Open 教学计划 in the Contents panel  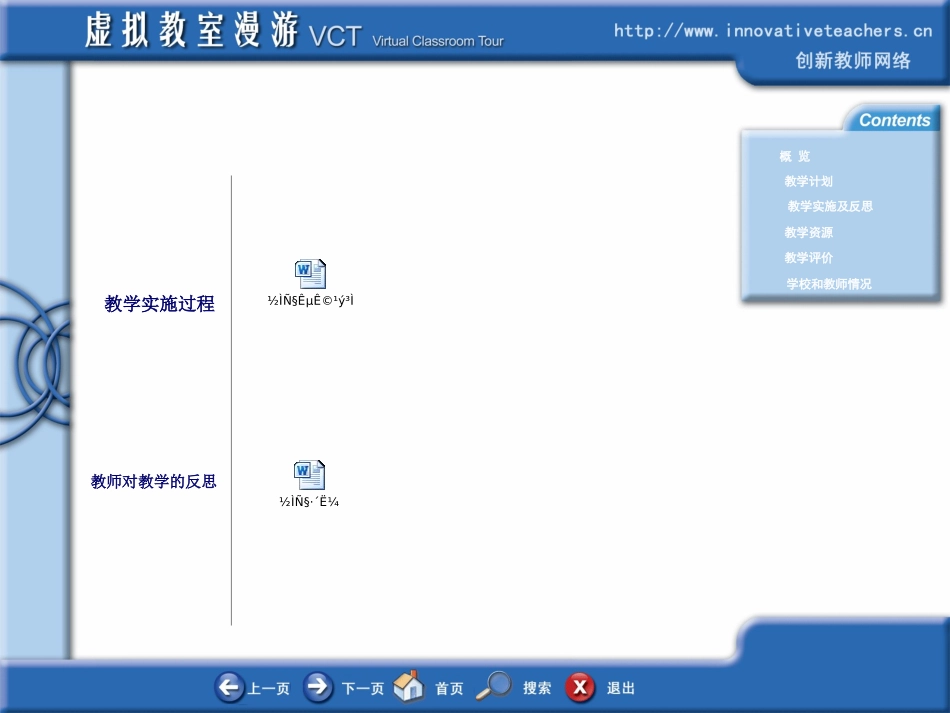[808, 181]
